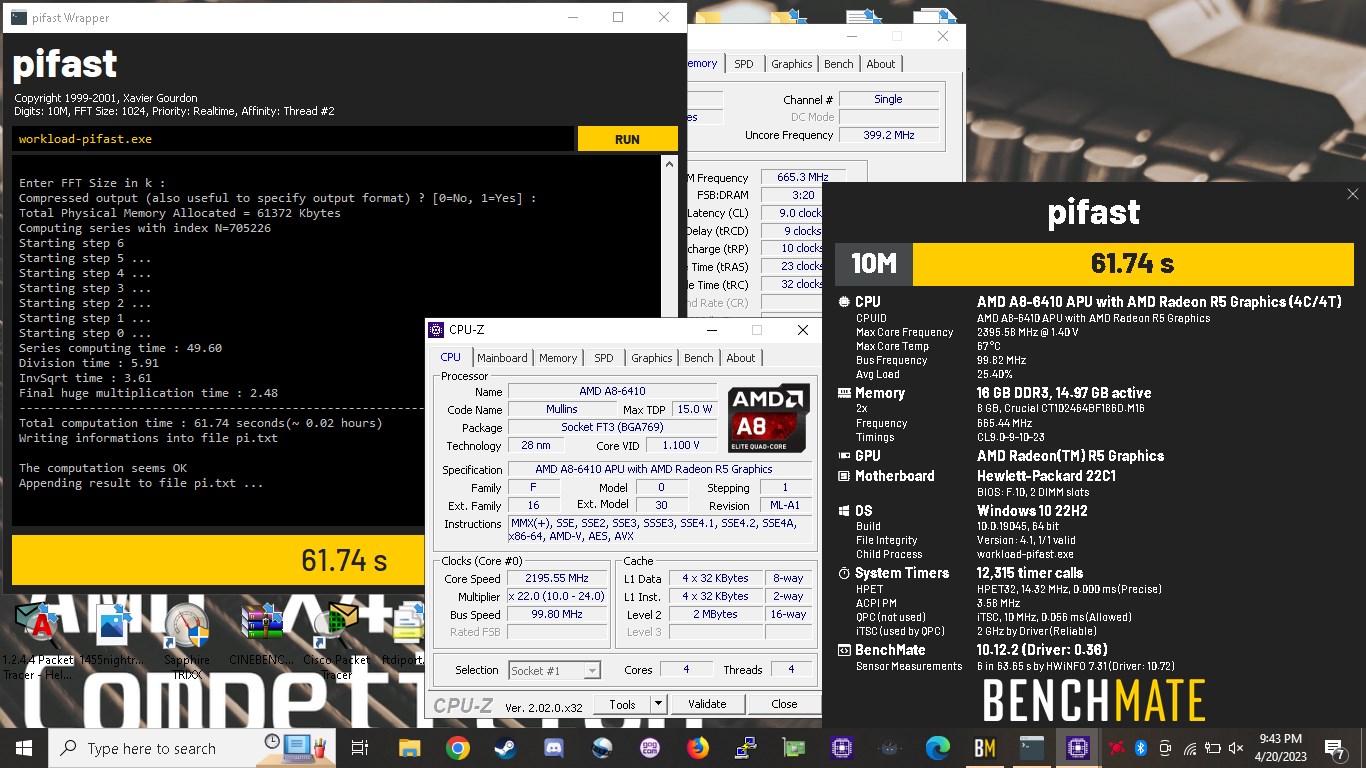Expand the Tools dropdown arrow in CPU-Z
The image size is (1366, 768).
(658, 704)
